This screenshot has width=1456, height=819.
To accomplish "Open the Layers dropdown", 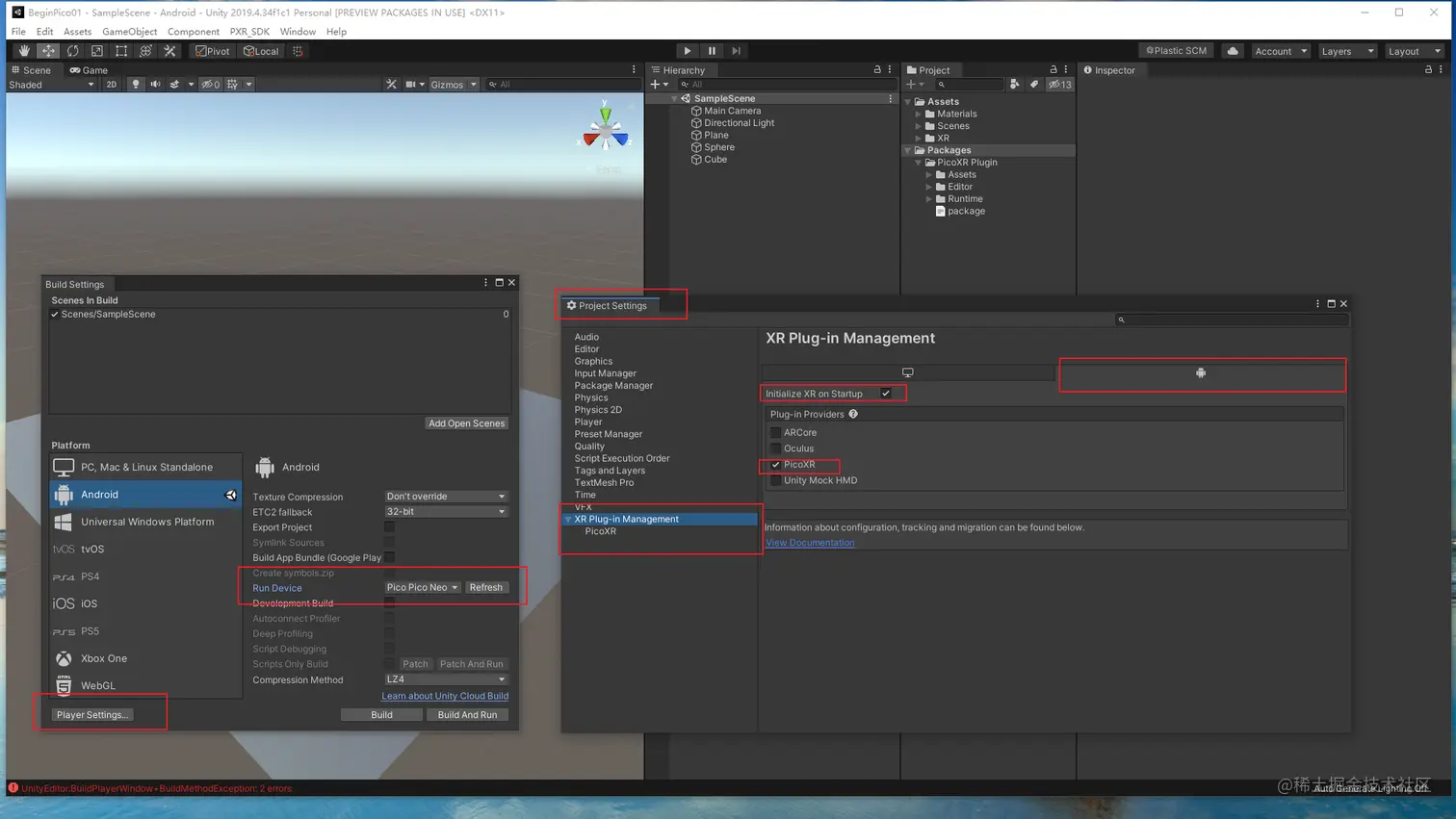I will point(1347,51).
